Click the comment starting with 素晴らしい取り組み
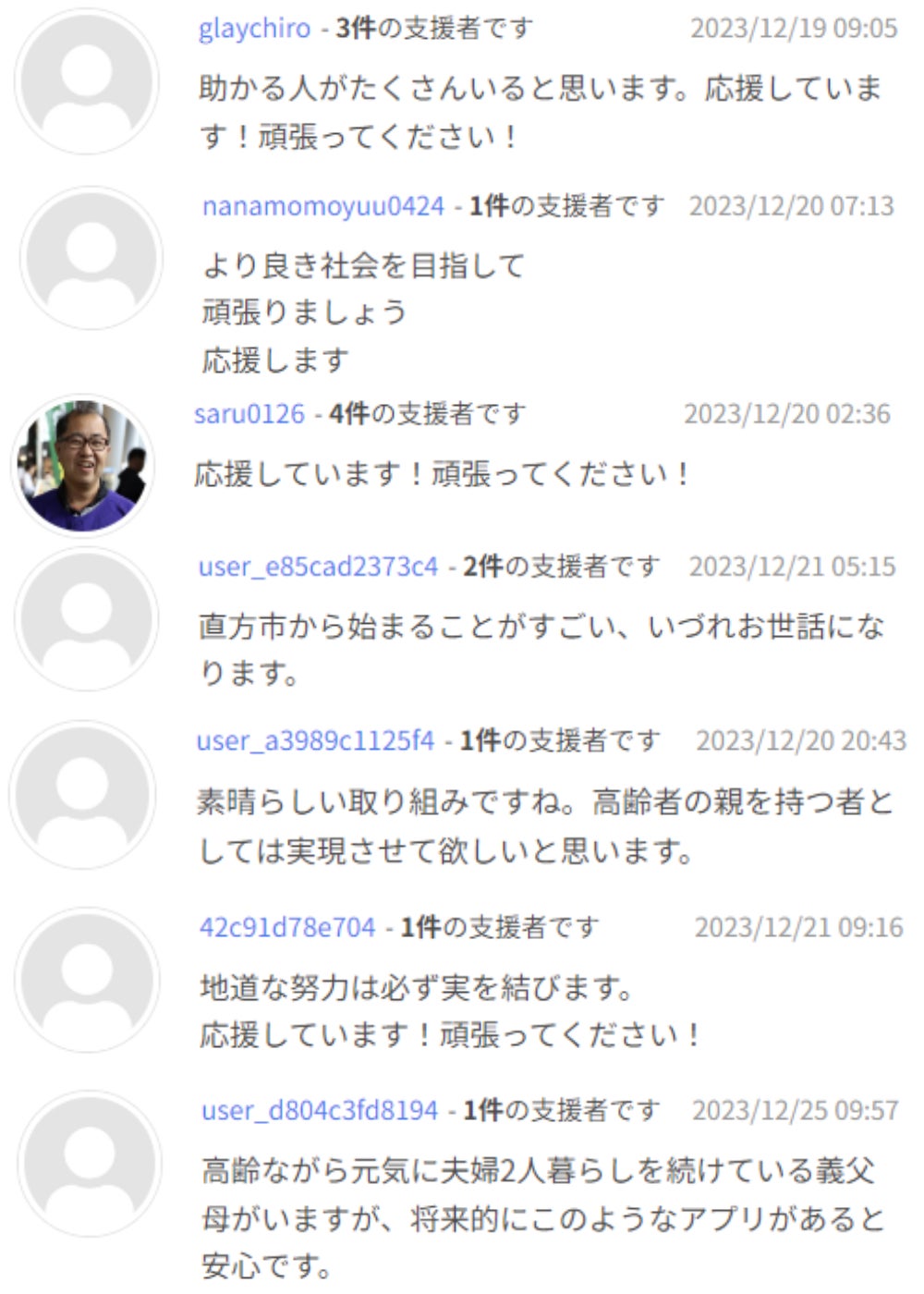This screenshot has height=1294, width=924. (x=545, y=825)
